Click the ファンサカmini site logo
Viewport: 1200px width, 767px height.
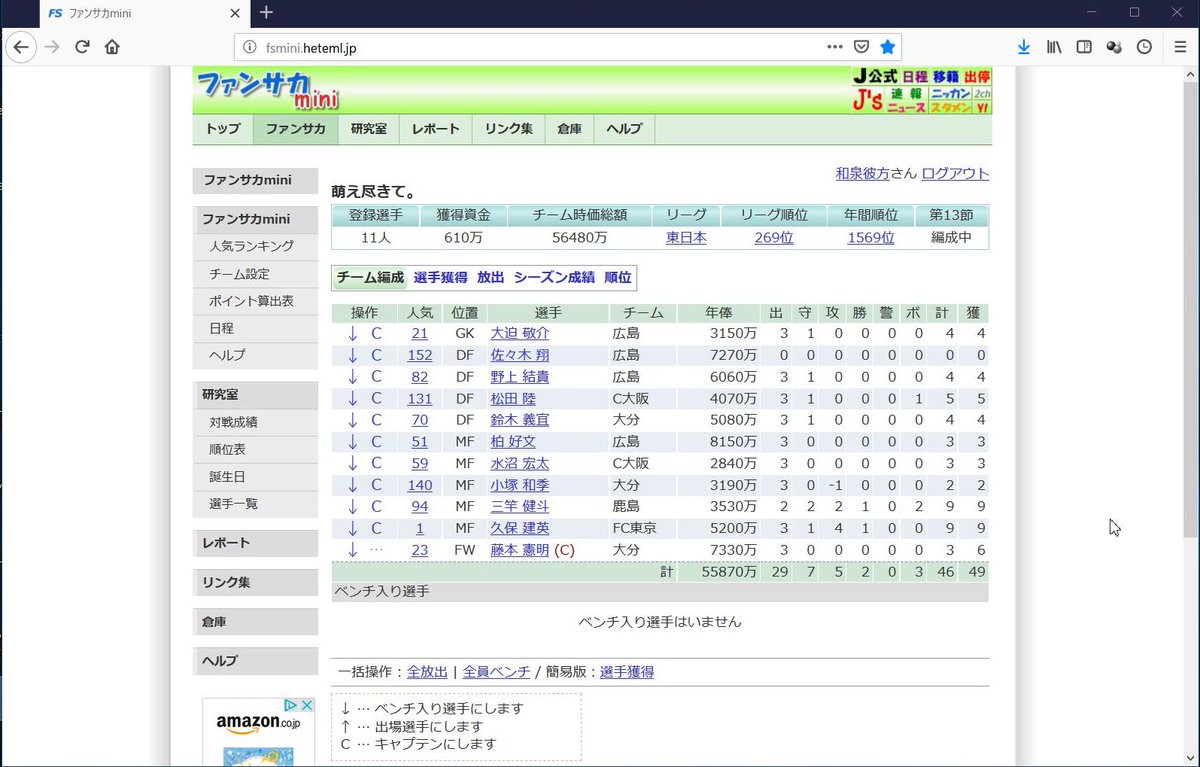pos(268,90)
